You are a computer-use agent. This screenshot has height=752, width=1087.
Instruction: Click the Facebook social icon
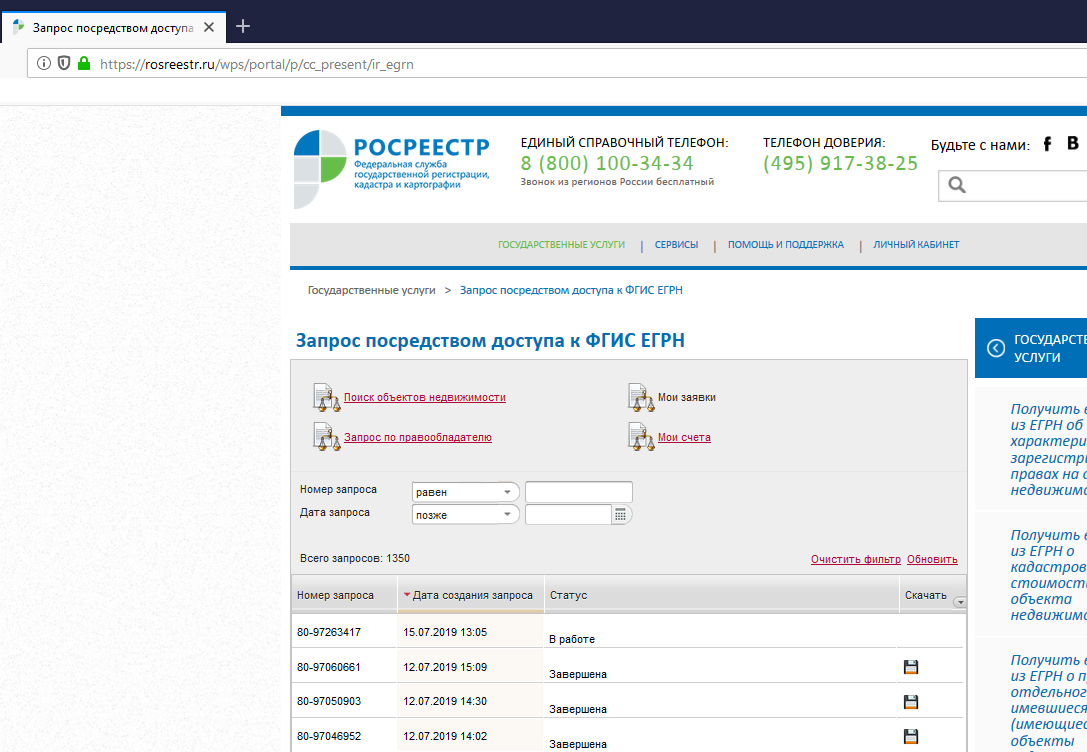(1047, 144)
